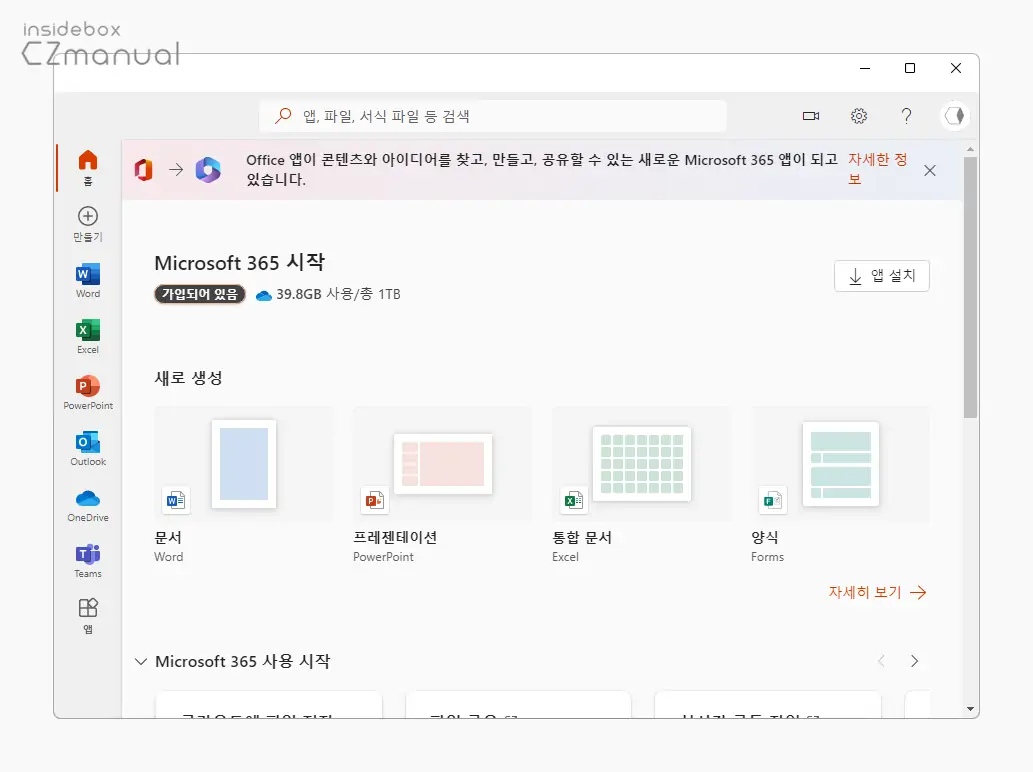Launch Word from the sidebar

click(88, 281)
